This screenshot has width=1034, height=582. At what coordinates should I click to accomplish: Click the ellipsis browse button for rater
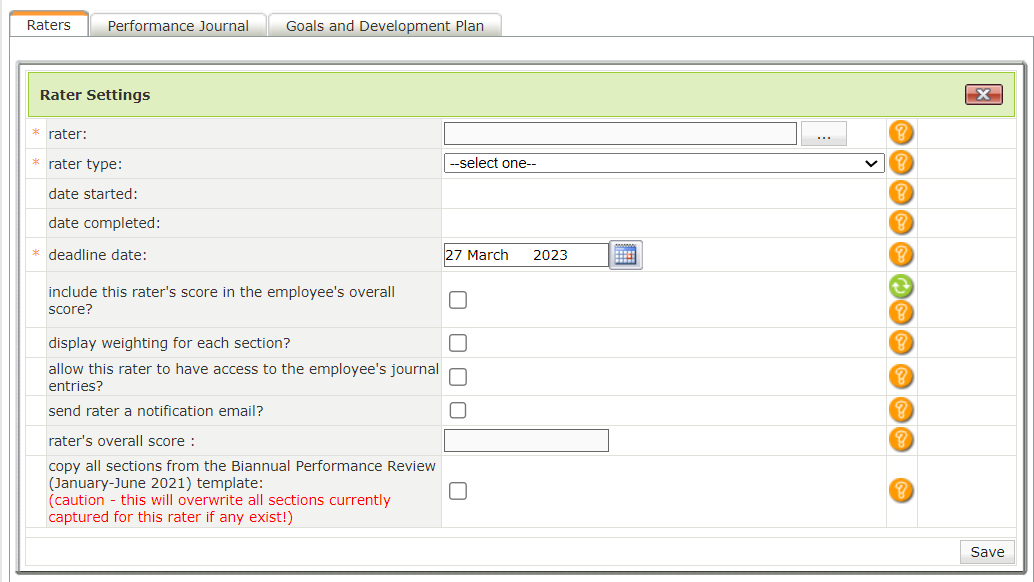(x=823, y=134)
